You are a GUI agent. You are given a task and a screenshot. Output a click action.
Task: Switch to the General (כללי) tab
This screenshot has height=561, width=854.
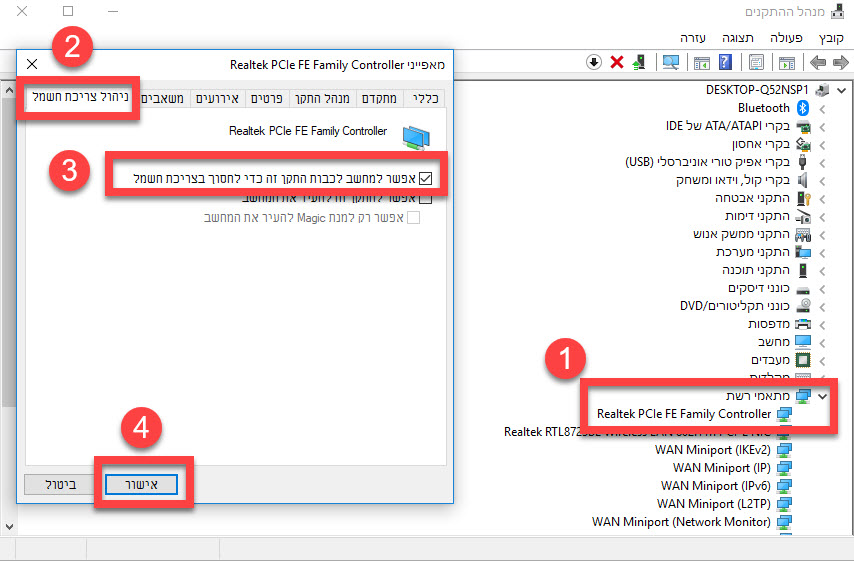[425, 99]
